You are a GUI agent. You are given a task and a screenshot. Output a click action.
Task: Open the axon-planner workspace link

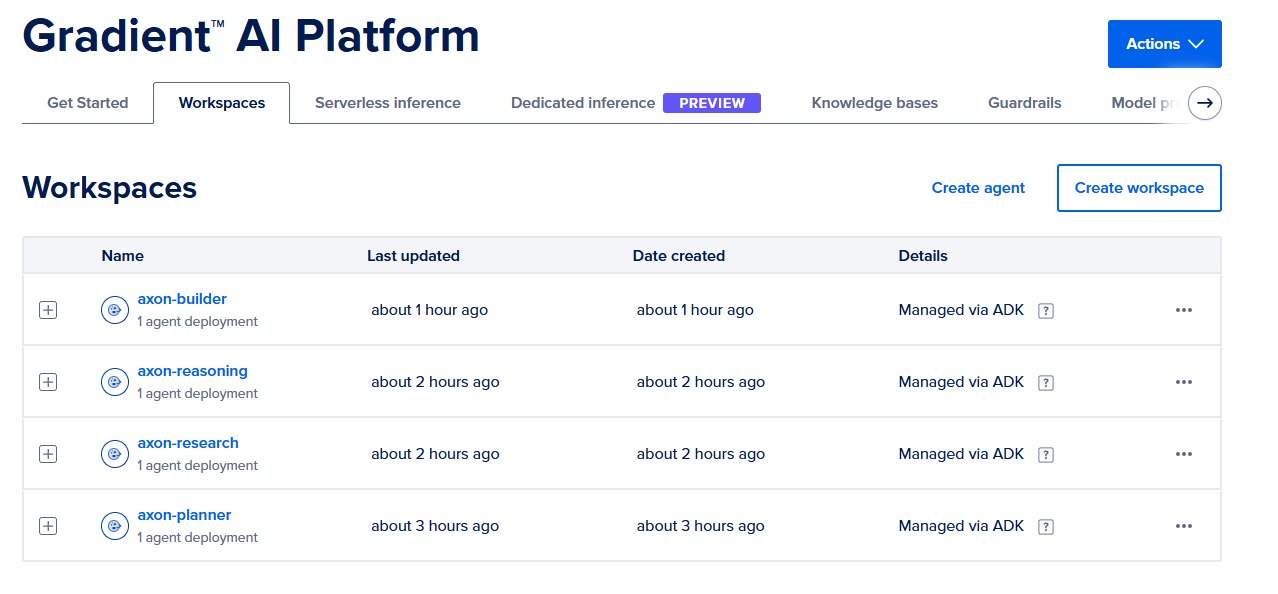184,515
